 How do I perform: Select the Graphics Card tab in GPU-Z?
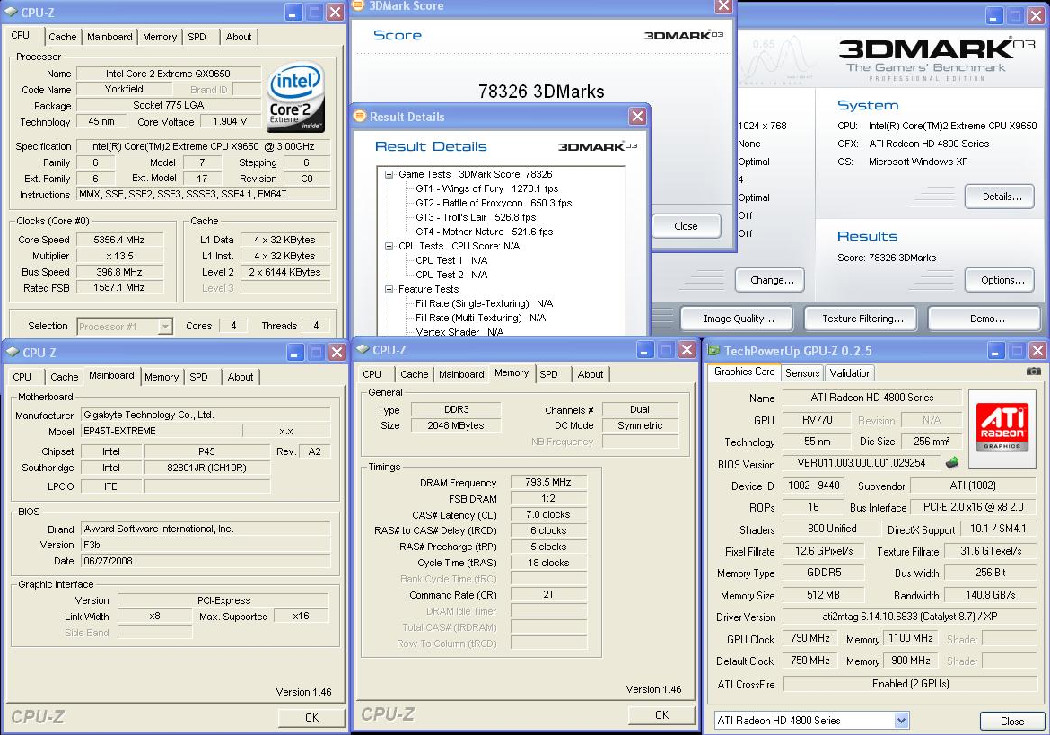click(x=744, y=372)
